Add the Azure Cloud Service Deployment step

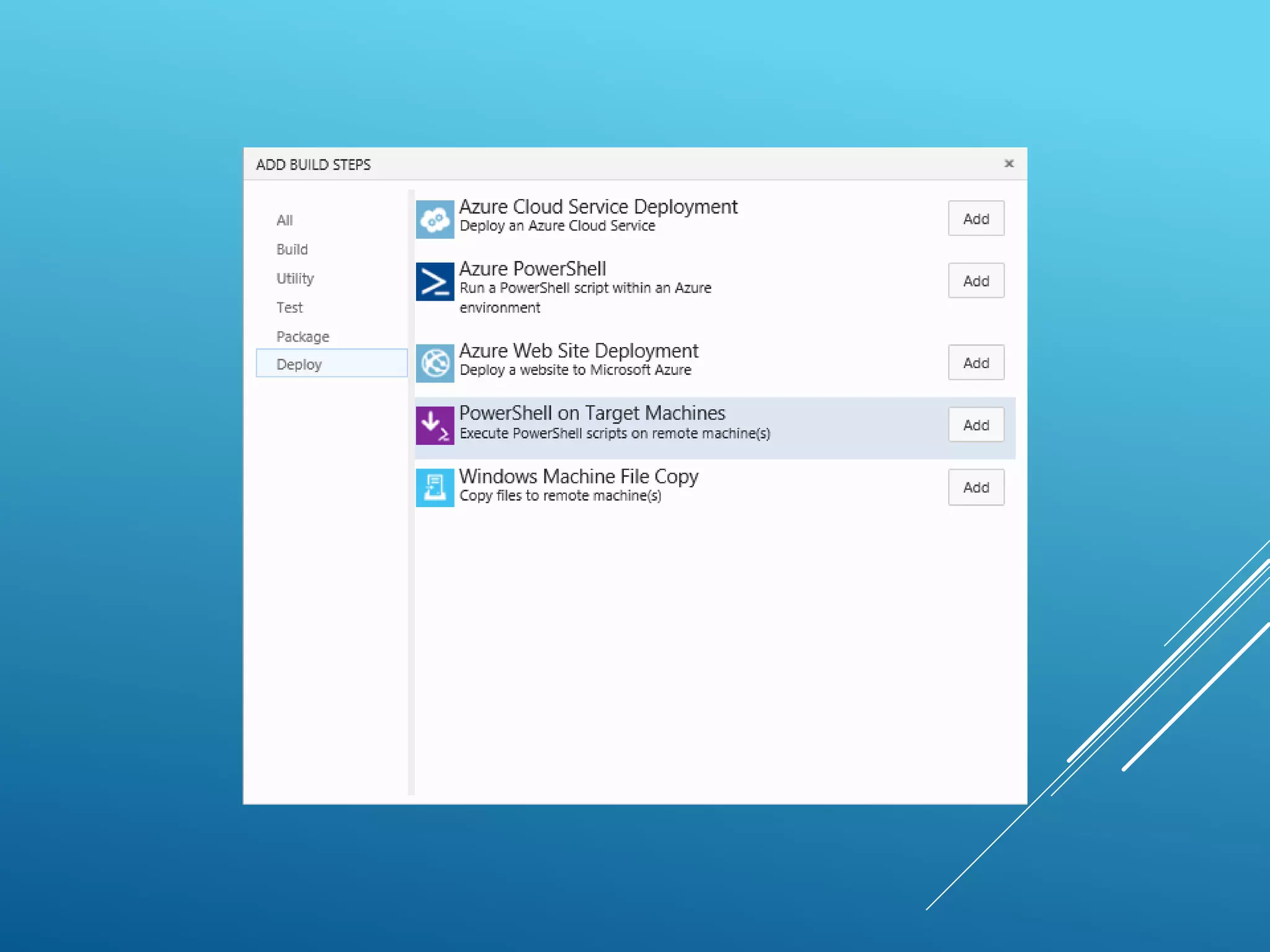point(975,219)
